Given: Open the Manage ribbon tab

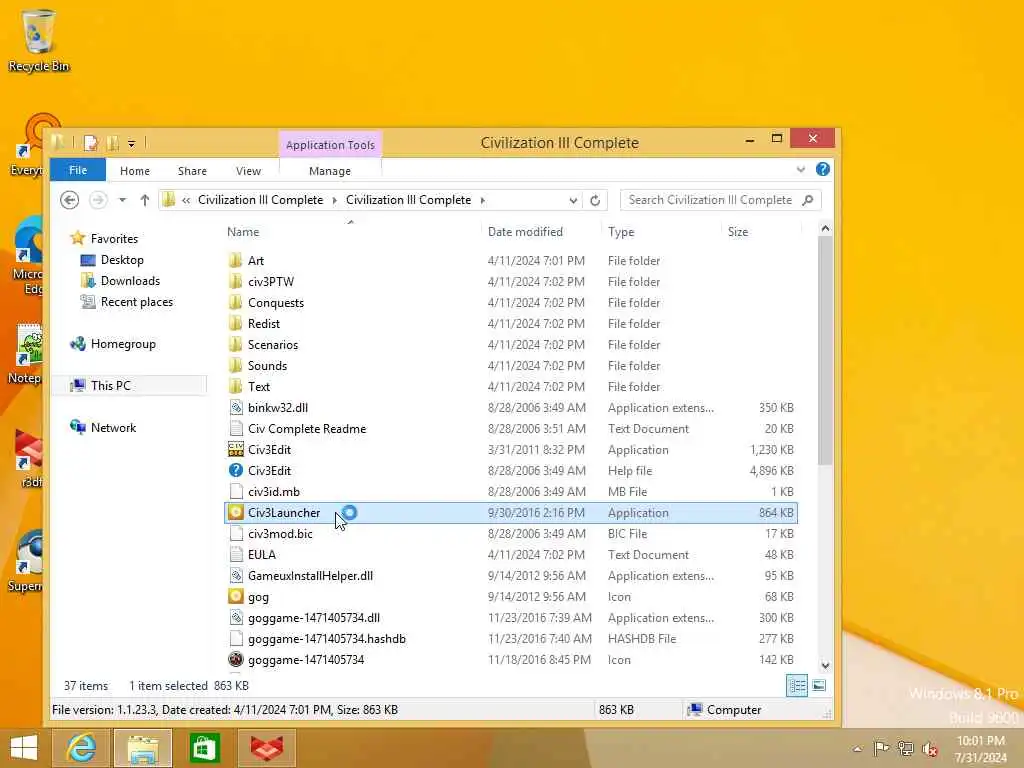Looking at the screenshot, I should (x=330, y=170).
